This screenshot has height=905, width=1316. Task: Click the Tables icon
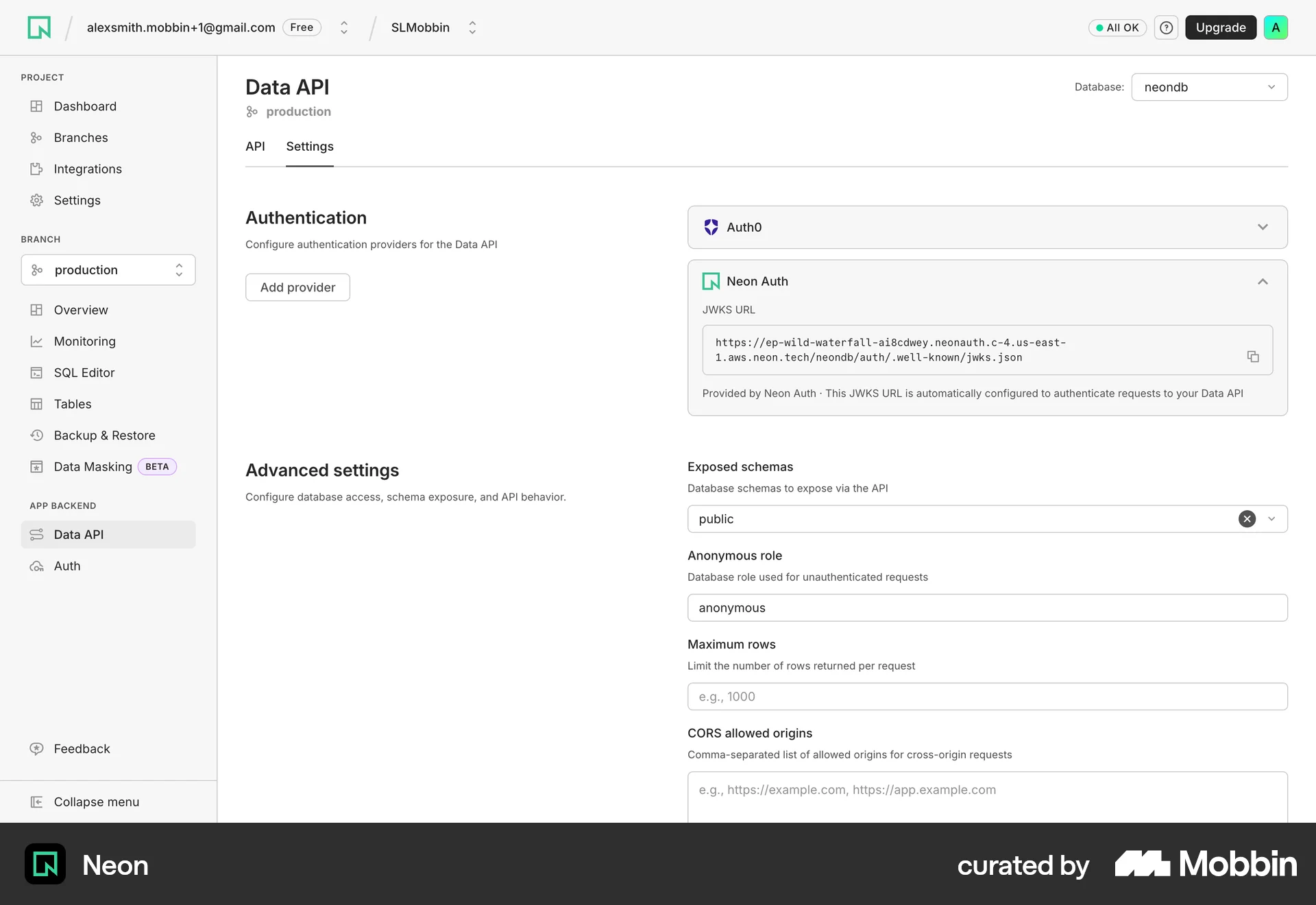[36, 404]
